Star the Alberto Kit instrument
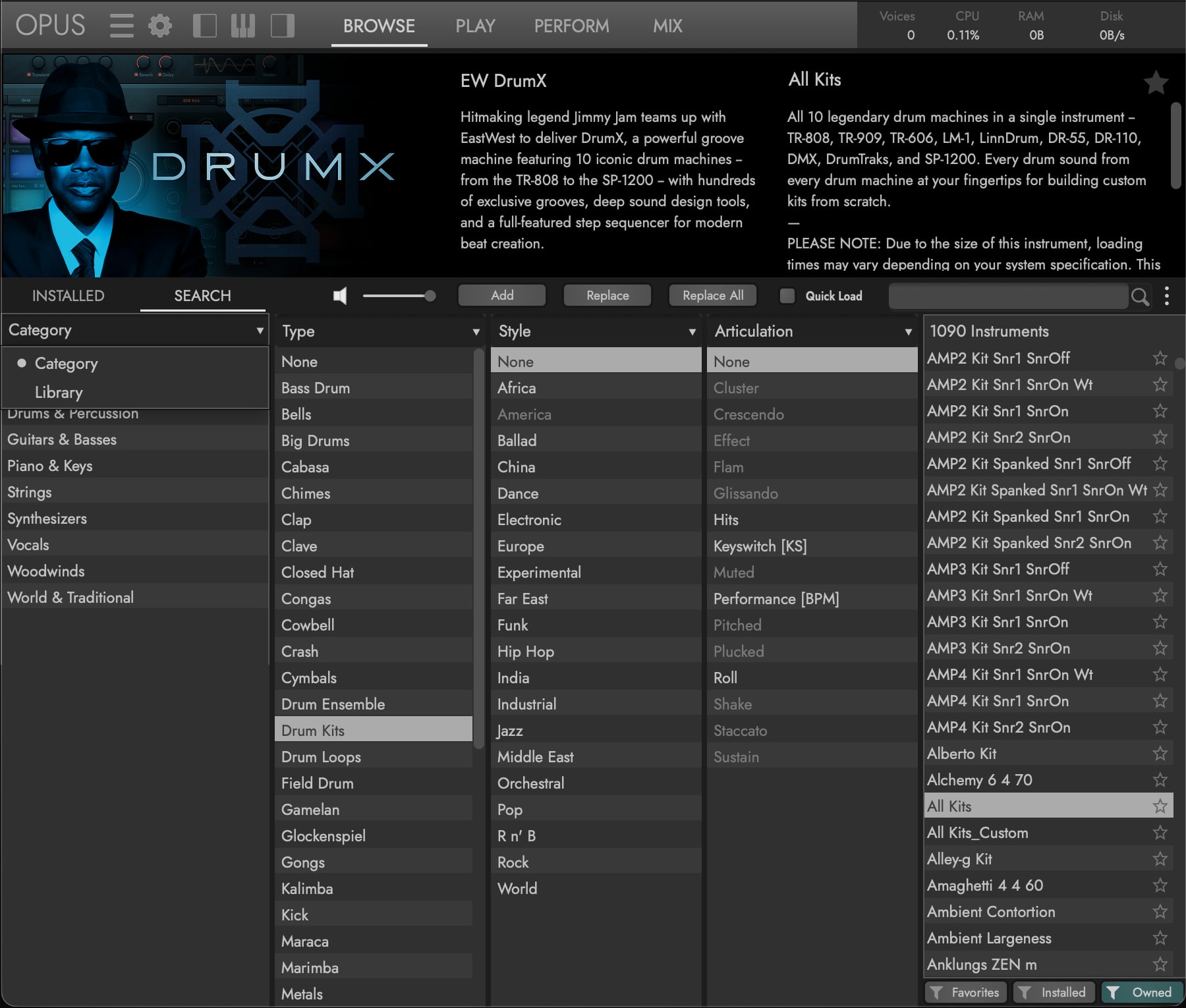The height and width of the screenshot is (1008, 1186). [1160, 753]
